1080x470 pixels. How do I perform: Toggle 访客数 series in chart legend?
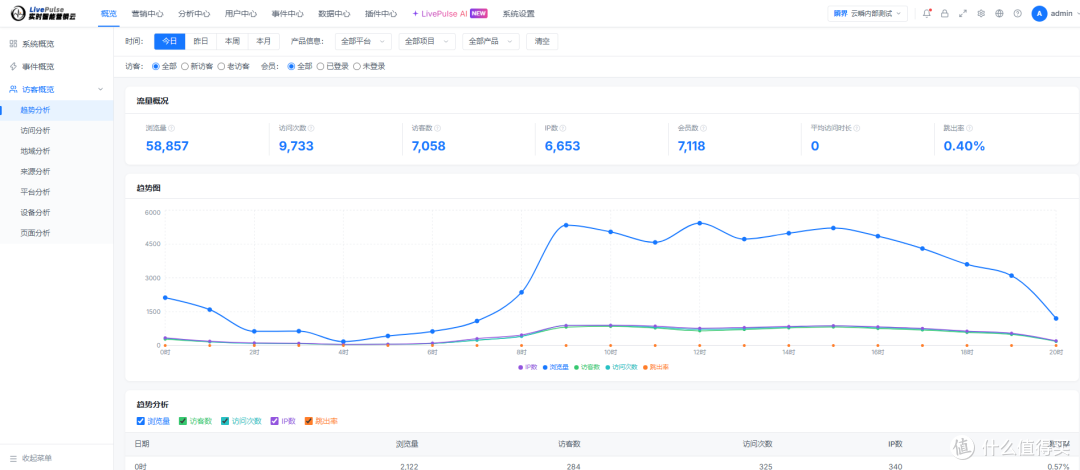coord(588,367)
